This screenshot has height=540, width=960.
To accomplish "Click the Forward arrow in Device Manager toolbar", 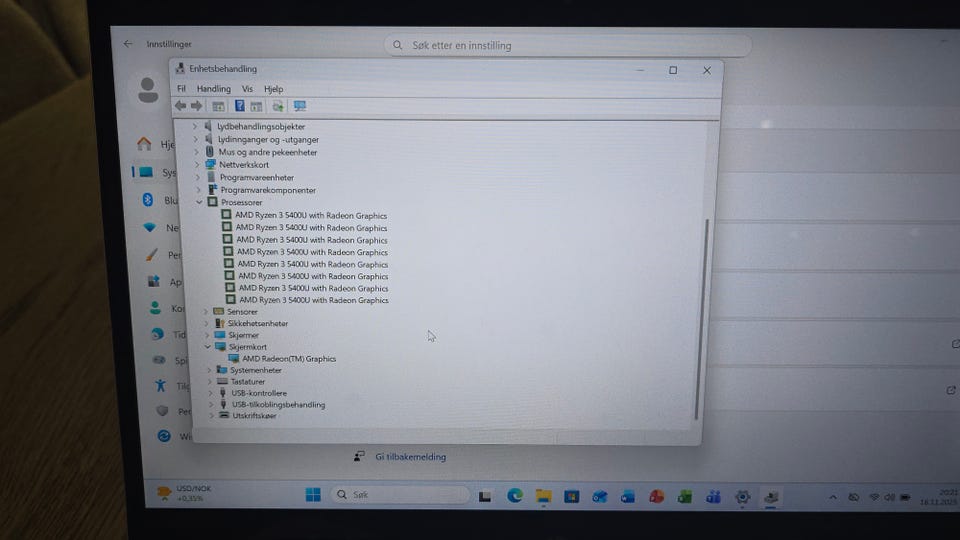I will pos(196,106).
